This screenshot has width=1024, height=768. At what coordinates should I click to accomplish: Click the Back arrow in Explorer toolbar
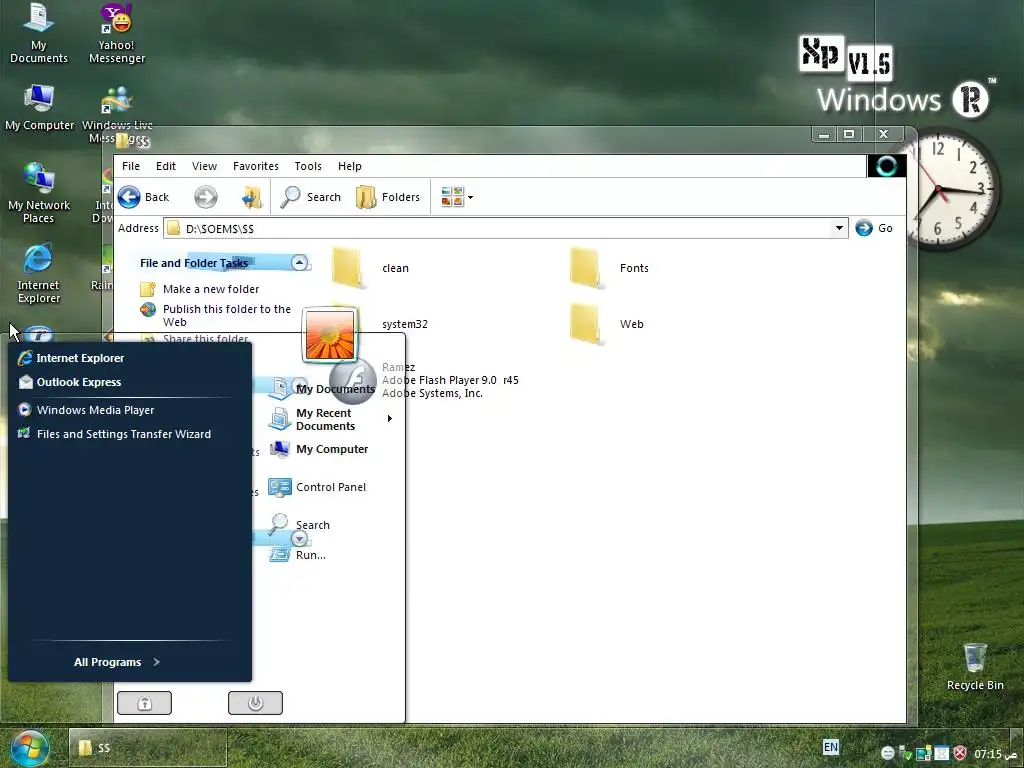129,197
